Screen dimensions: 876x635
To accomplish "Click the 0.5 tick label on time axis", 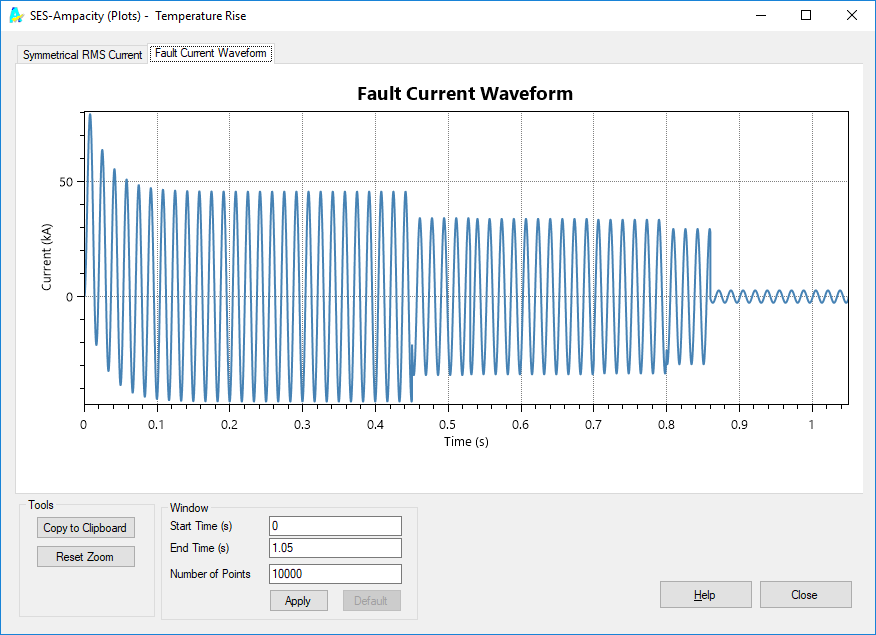I will 448,424.
